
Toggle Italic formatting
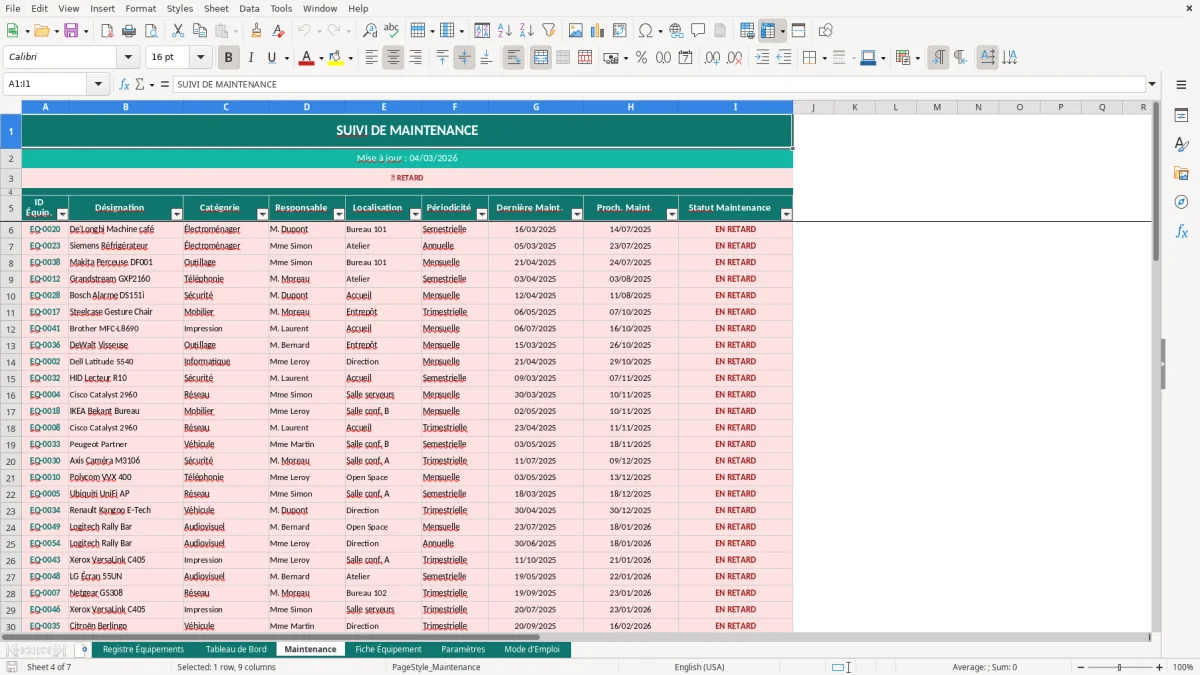[250, 58]
